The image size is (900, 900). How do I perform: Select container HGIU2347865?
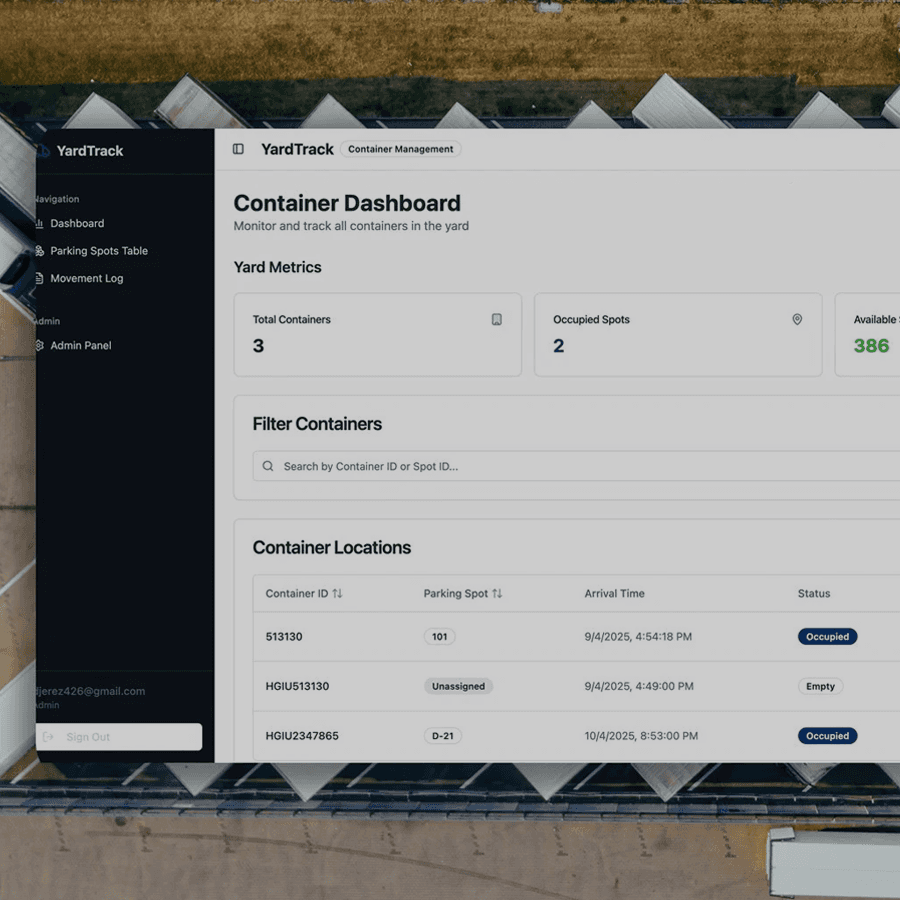(302, 736)
